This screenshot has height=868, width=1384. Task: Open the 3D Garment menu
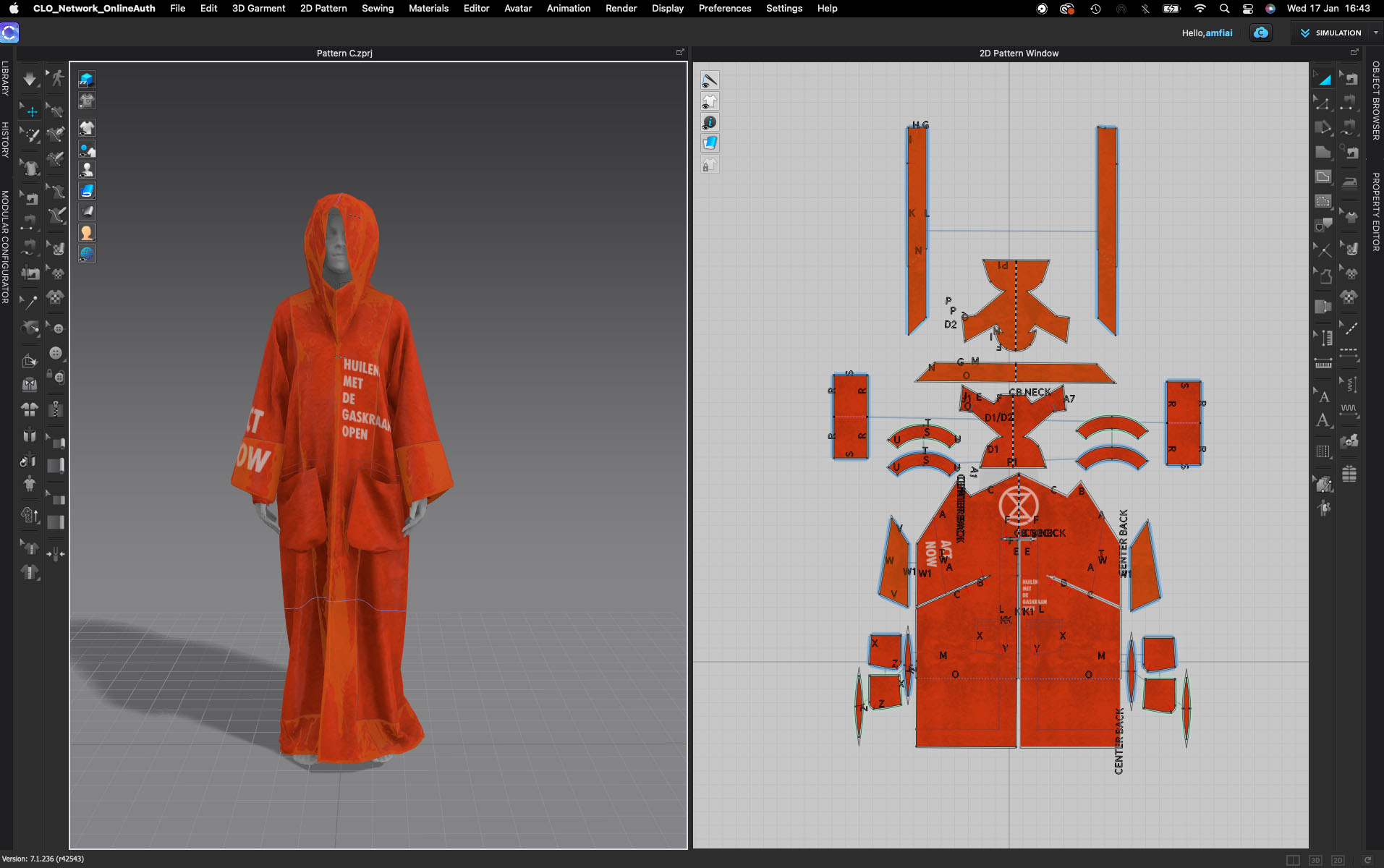(258, 8)
